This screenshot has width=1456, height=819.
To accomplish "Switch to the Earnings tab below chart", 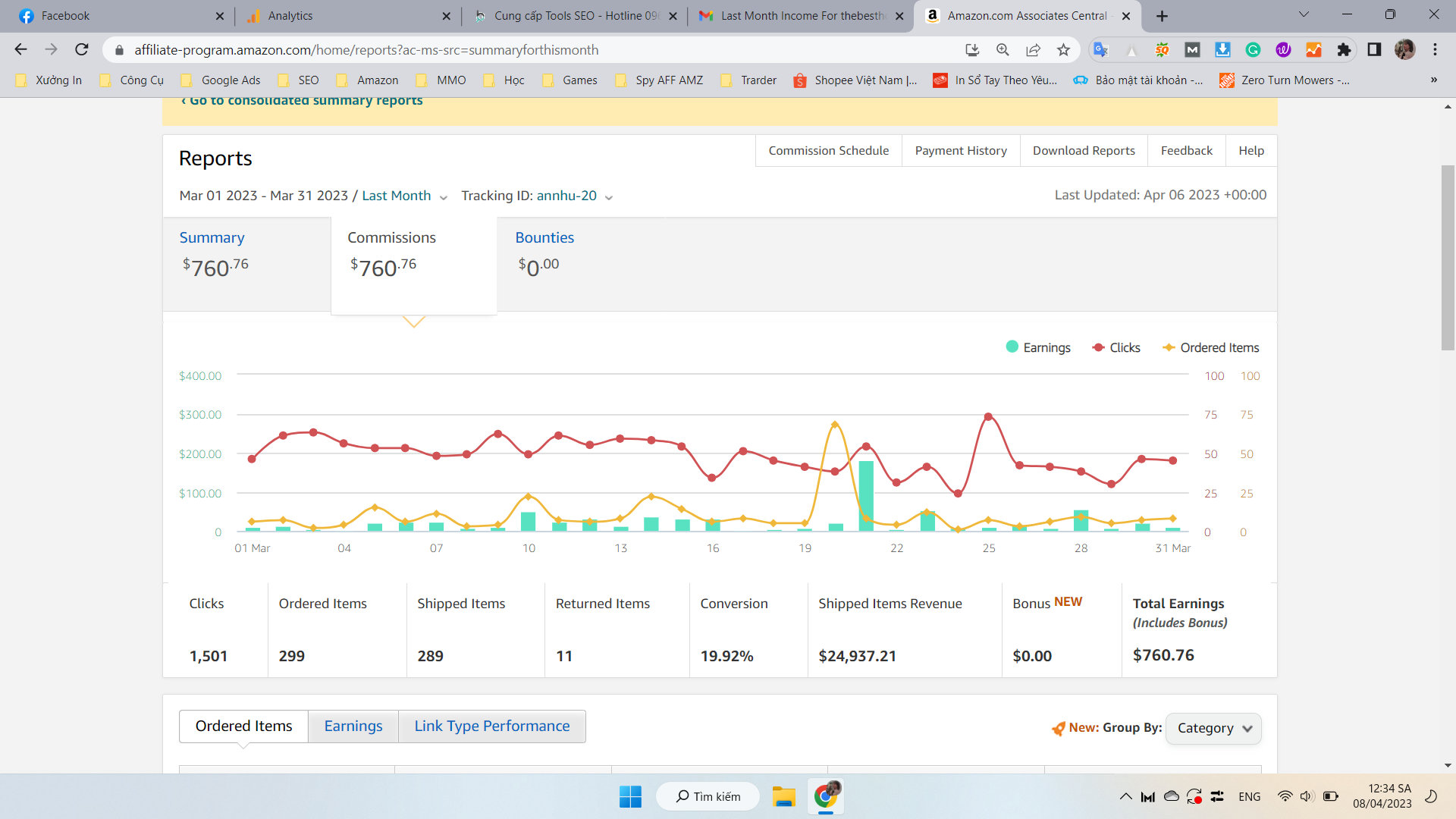I will [x=353, y=726].
